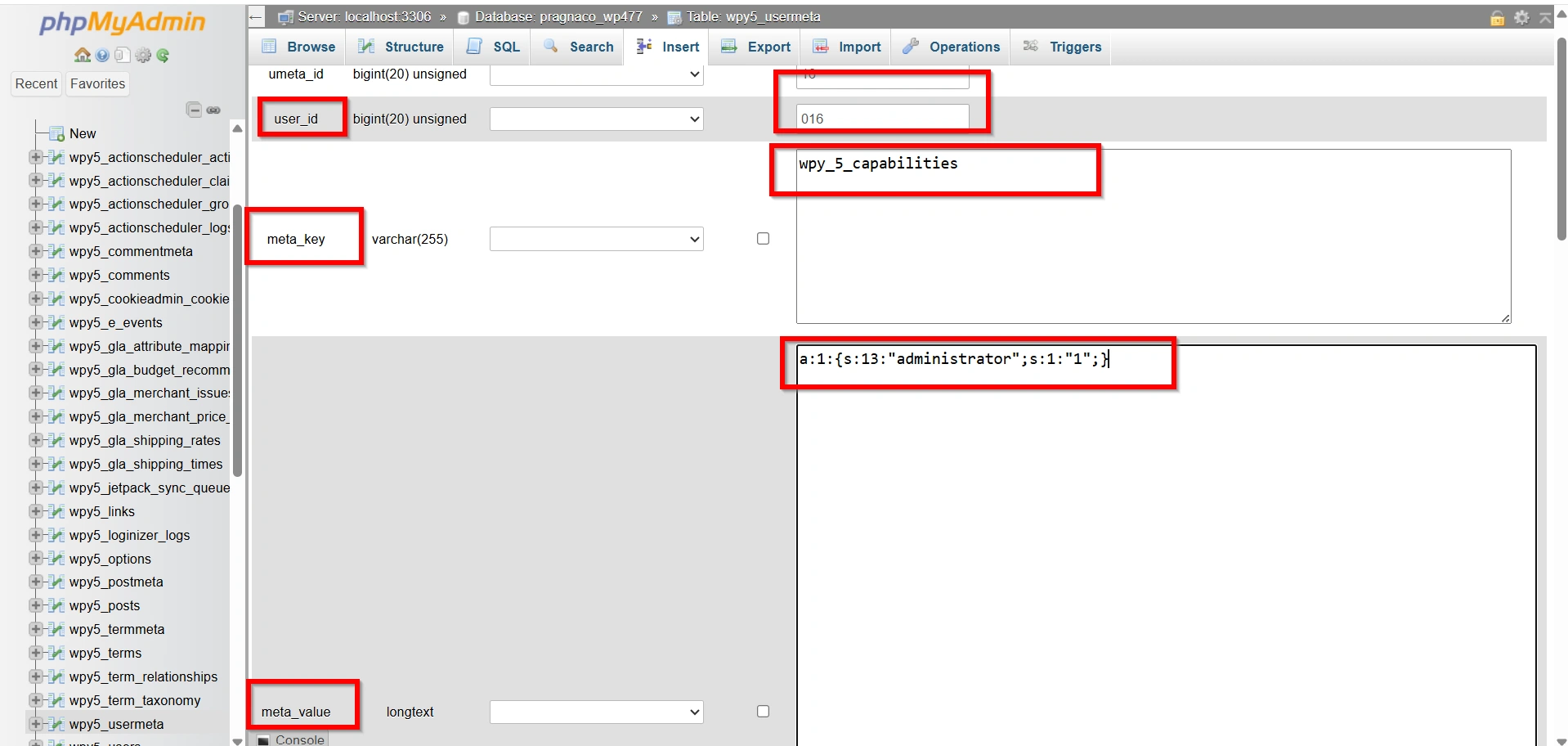
Task: Expand the wpy5_options tree node
Action: 36,559
